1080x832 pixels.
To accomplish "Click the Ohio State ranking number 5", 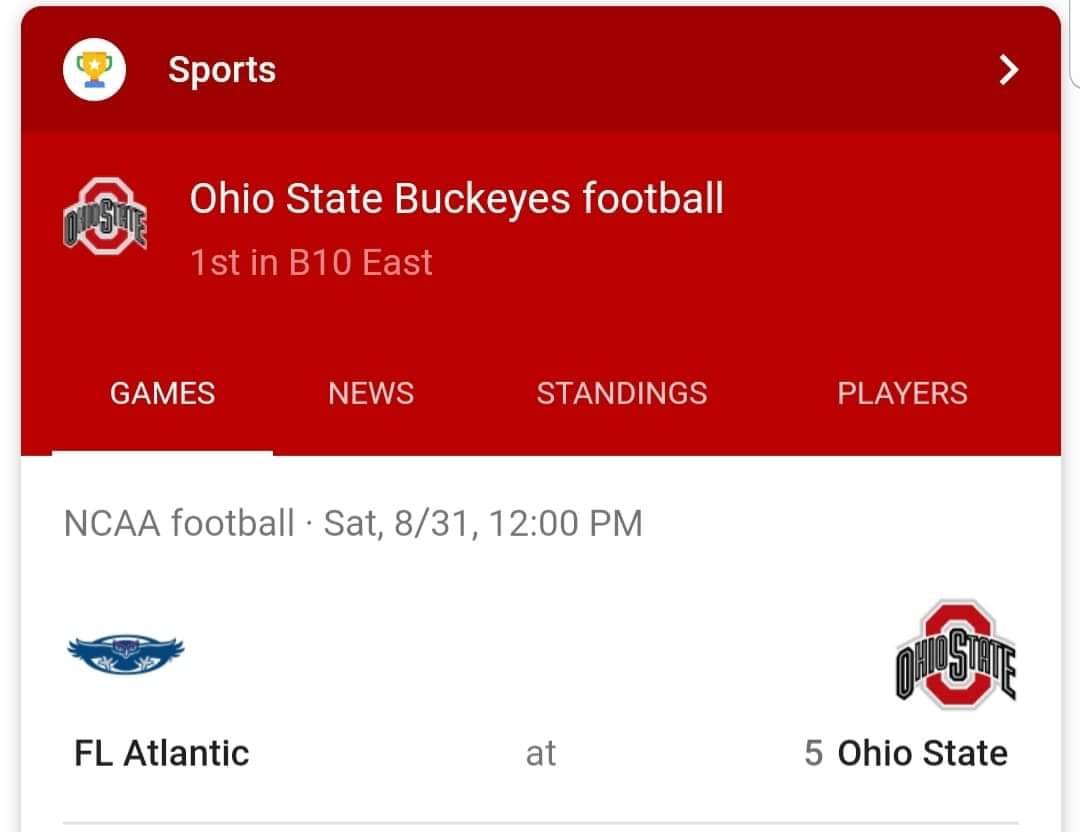I will point(813,753).
